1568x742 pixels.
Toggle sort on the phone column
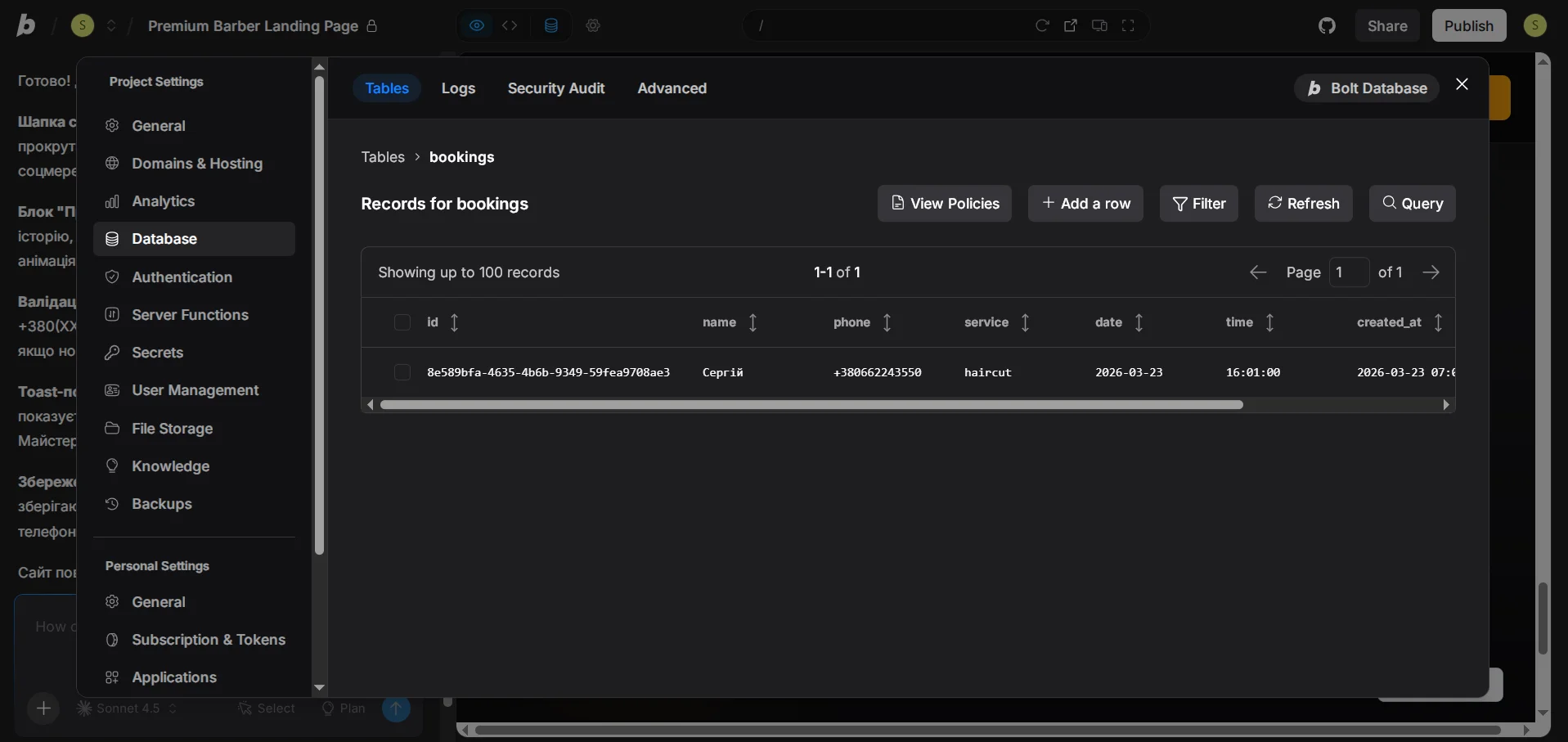pyautogui.click(x=888, y=323)
